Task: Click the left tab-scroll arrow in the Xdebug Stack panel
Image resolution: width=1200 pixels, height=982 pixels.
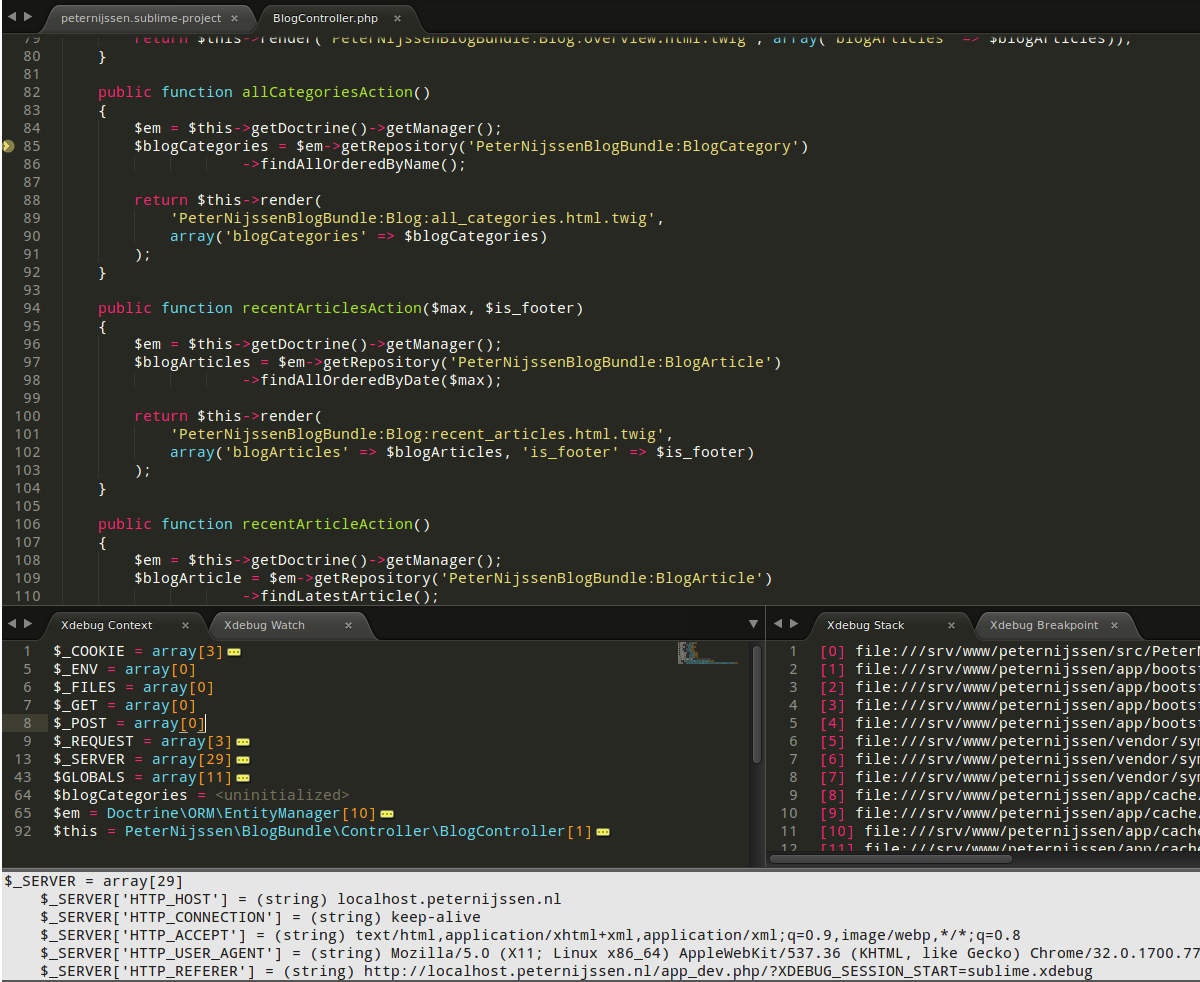Action: 778,624
